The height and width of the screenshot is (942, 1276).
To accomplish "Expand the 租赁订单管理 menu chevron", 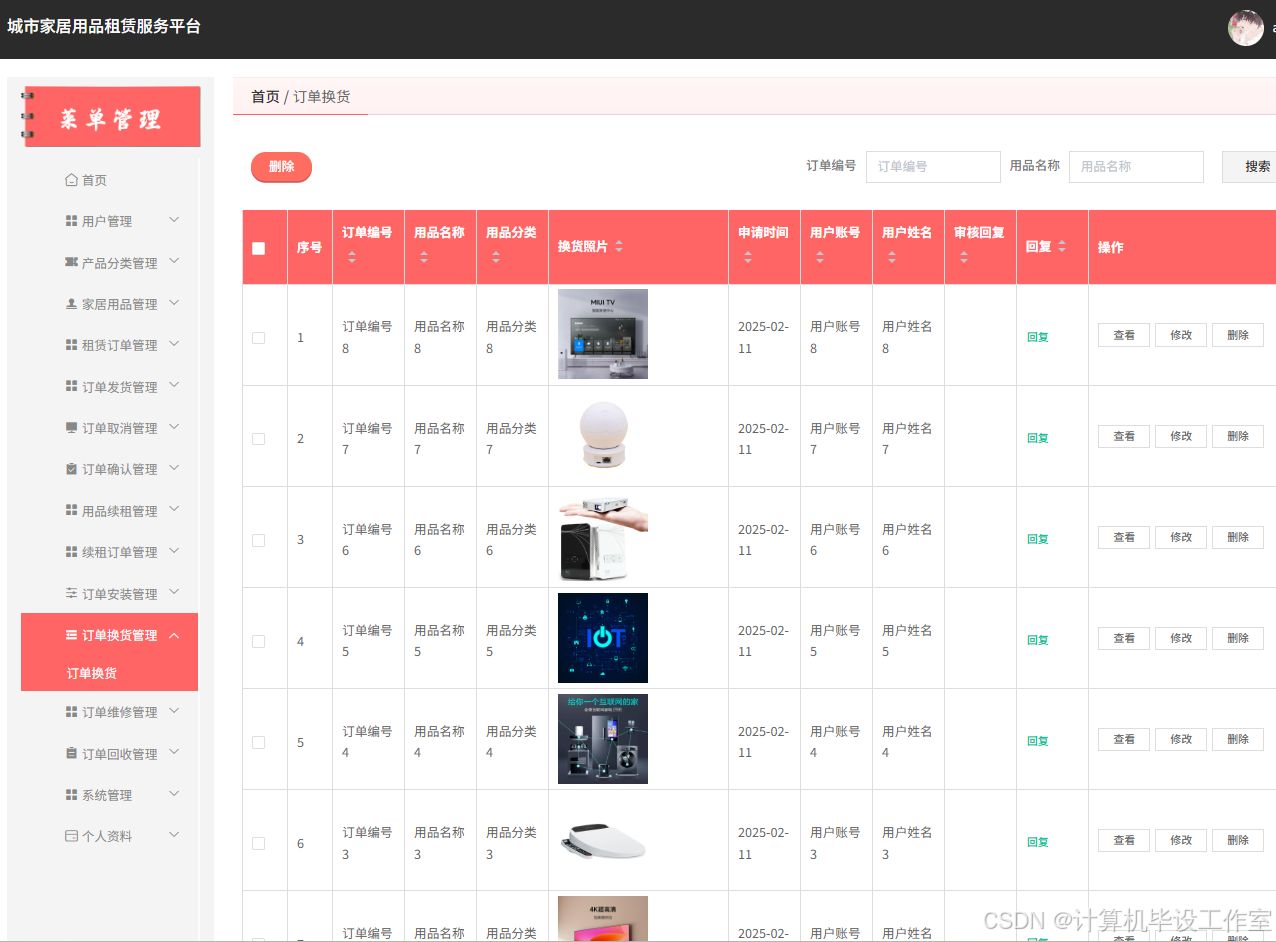I will 174,344.
